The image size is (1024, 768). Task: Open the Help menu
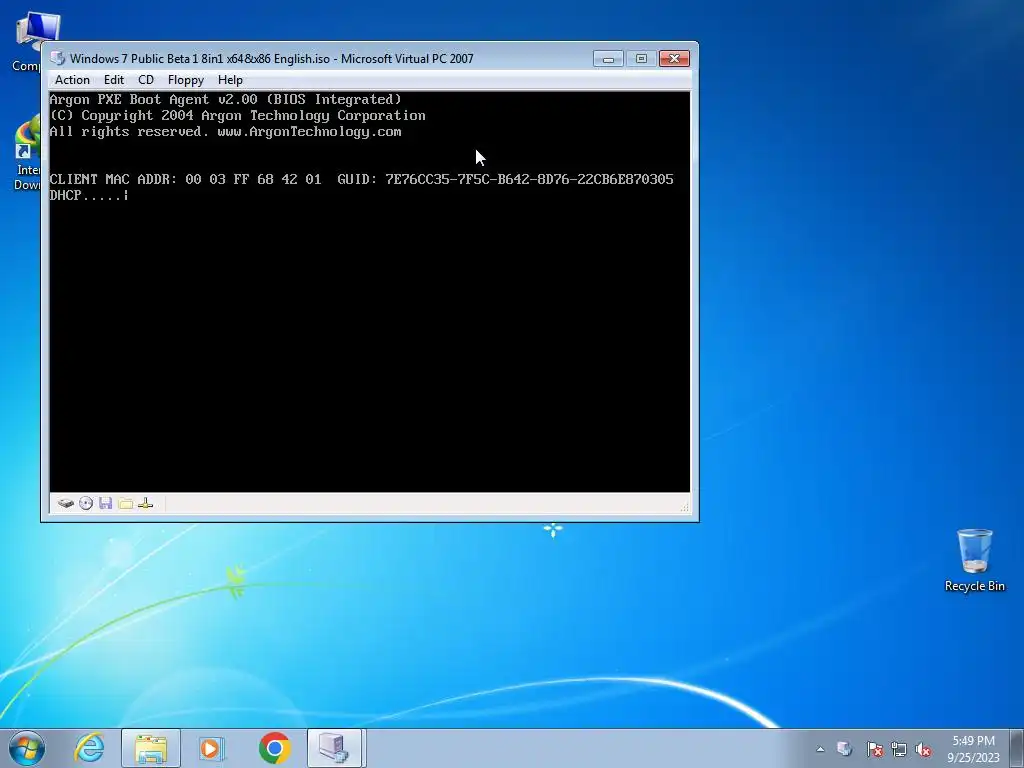pyautogui.click(x=230, y=80)
